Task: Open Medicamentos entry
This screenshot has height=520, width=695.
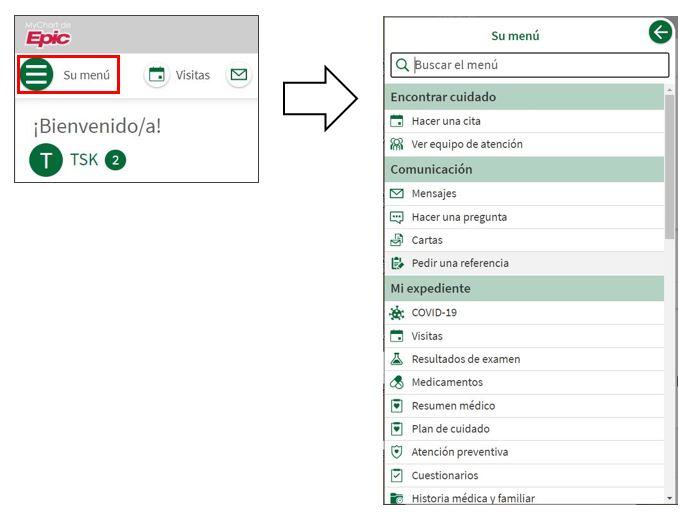Action: tap(524, 382)
